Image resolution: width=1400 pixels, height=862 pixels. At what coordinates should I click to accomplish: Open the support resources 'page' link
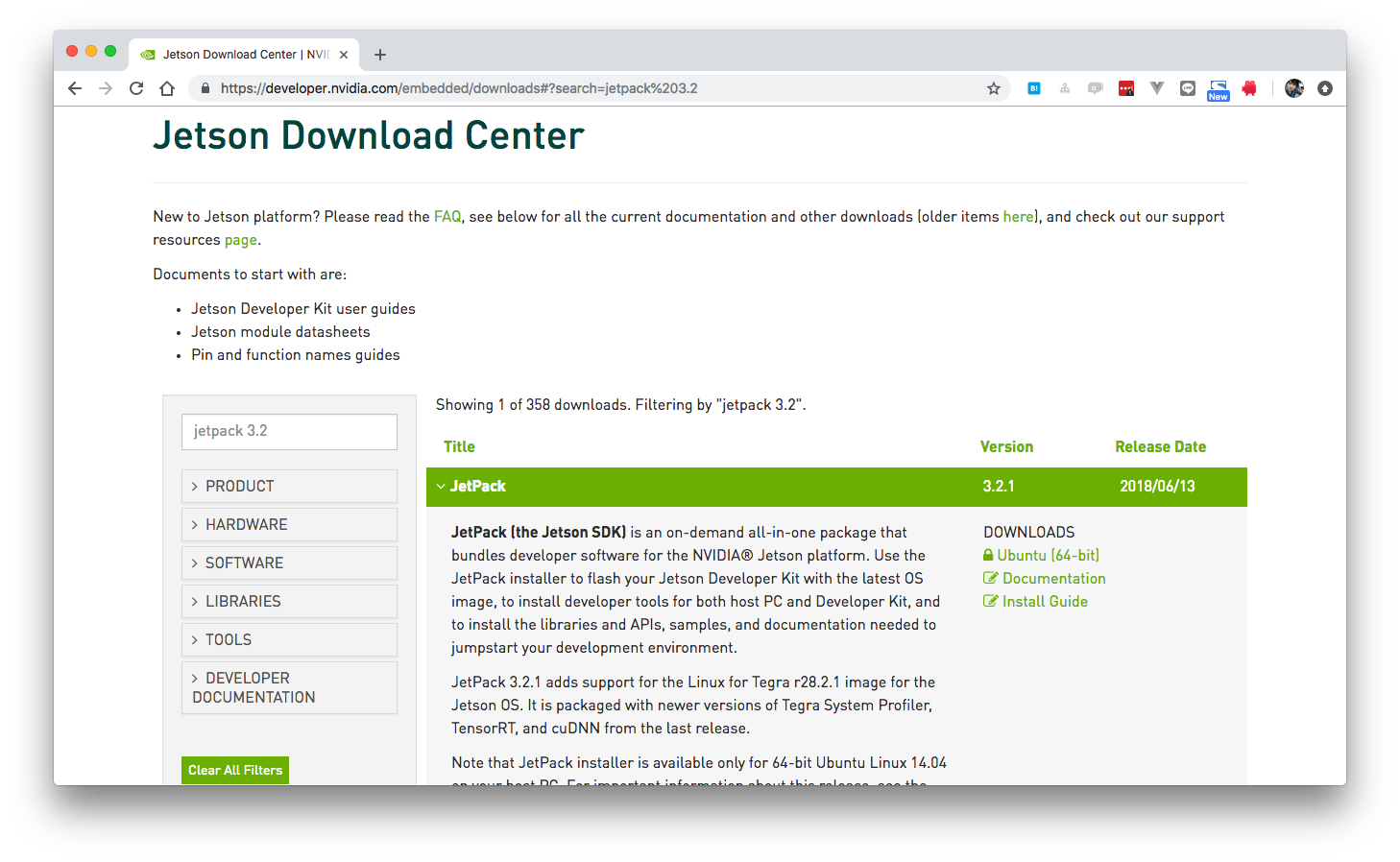pyautogui.click(x=241, y=240)
